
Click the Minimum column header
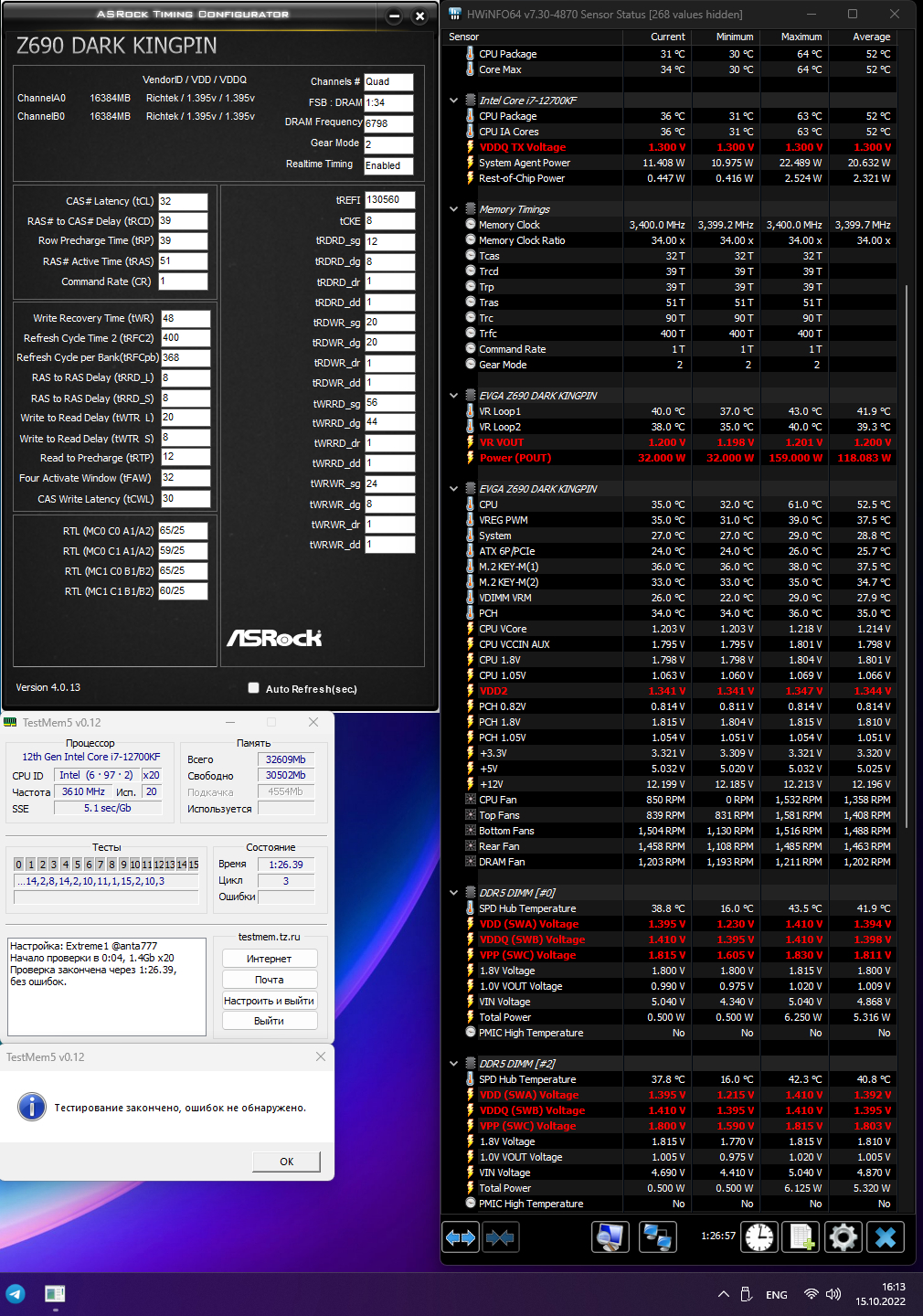pos(725,37)
